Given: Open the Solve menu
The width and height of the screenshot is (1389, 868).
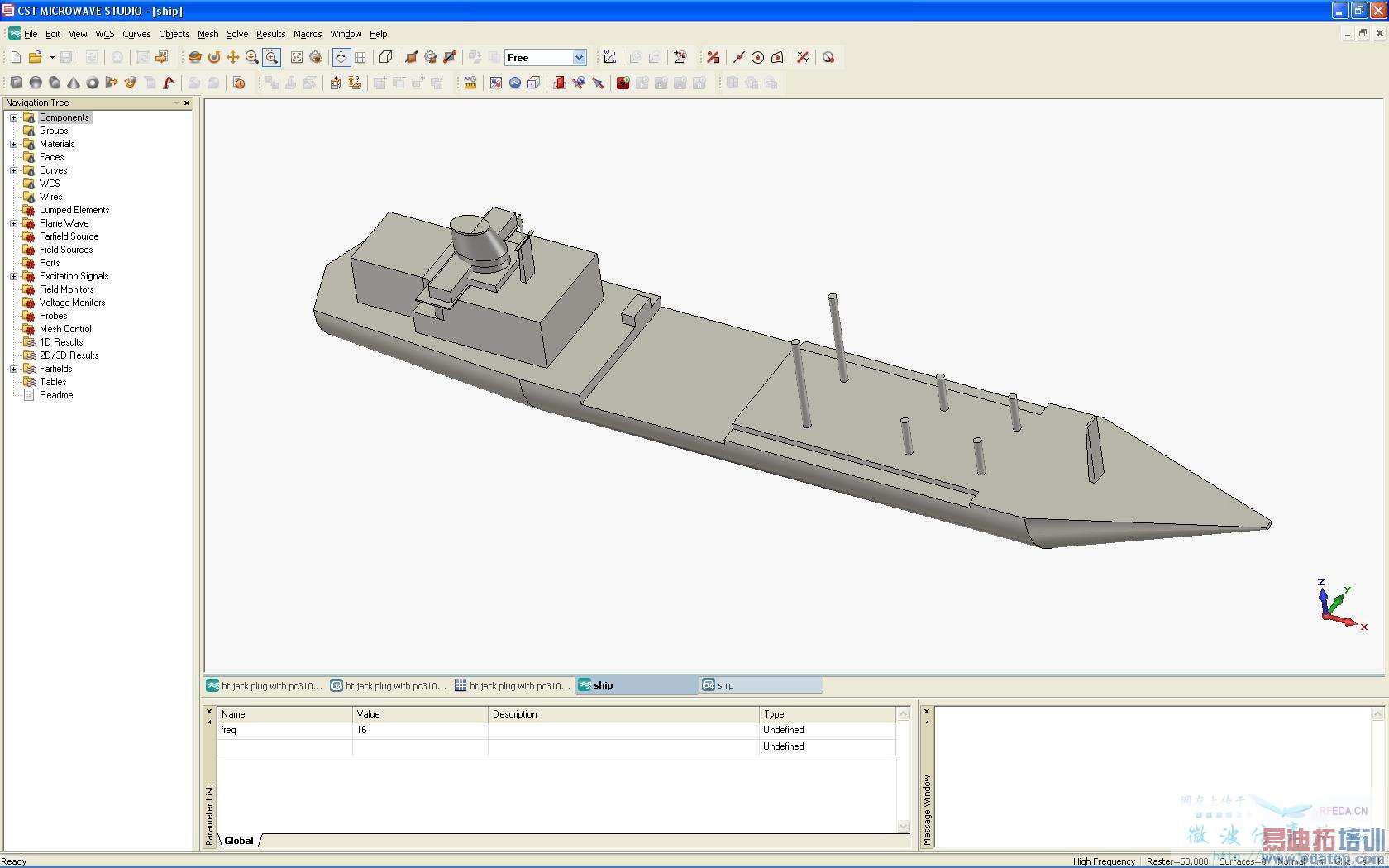Looking at the screenshot, I should [x=237, y=34].
